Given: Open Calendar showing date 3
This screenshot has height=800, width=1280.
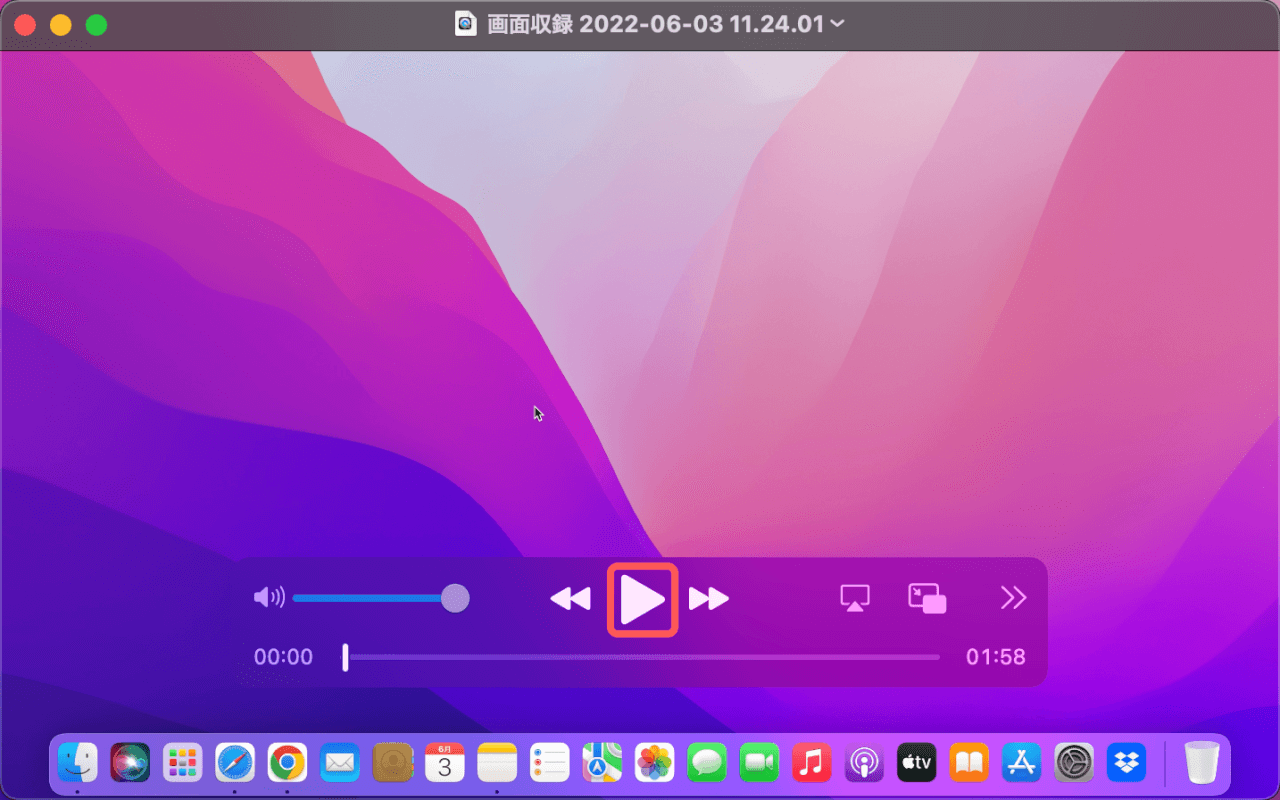Looking at the screenshot, I should point(444,763).
